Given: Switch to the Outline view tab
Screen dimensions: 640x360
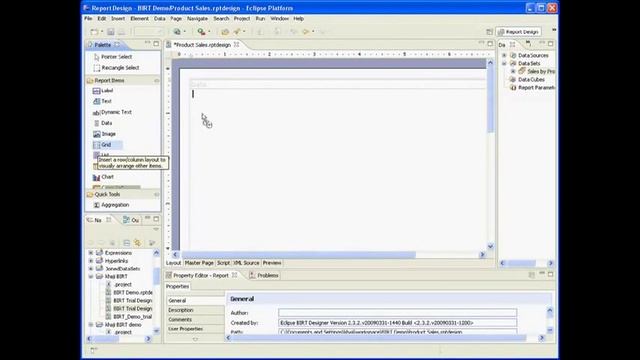Looking at the screenshot, I should 131,220.
